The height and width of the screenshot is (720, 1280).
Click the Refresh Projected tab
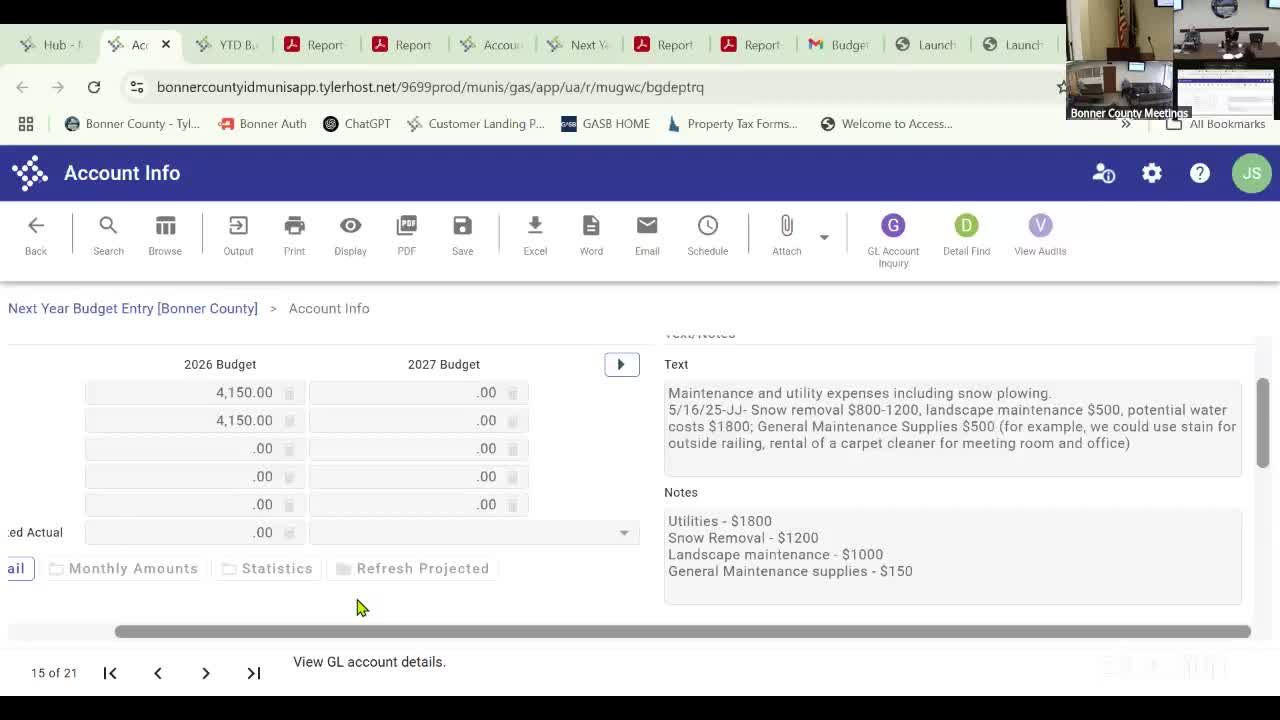click(412, 569)
